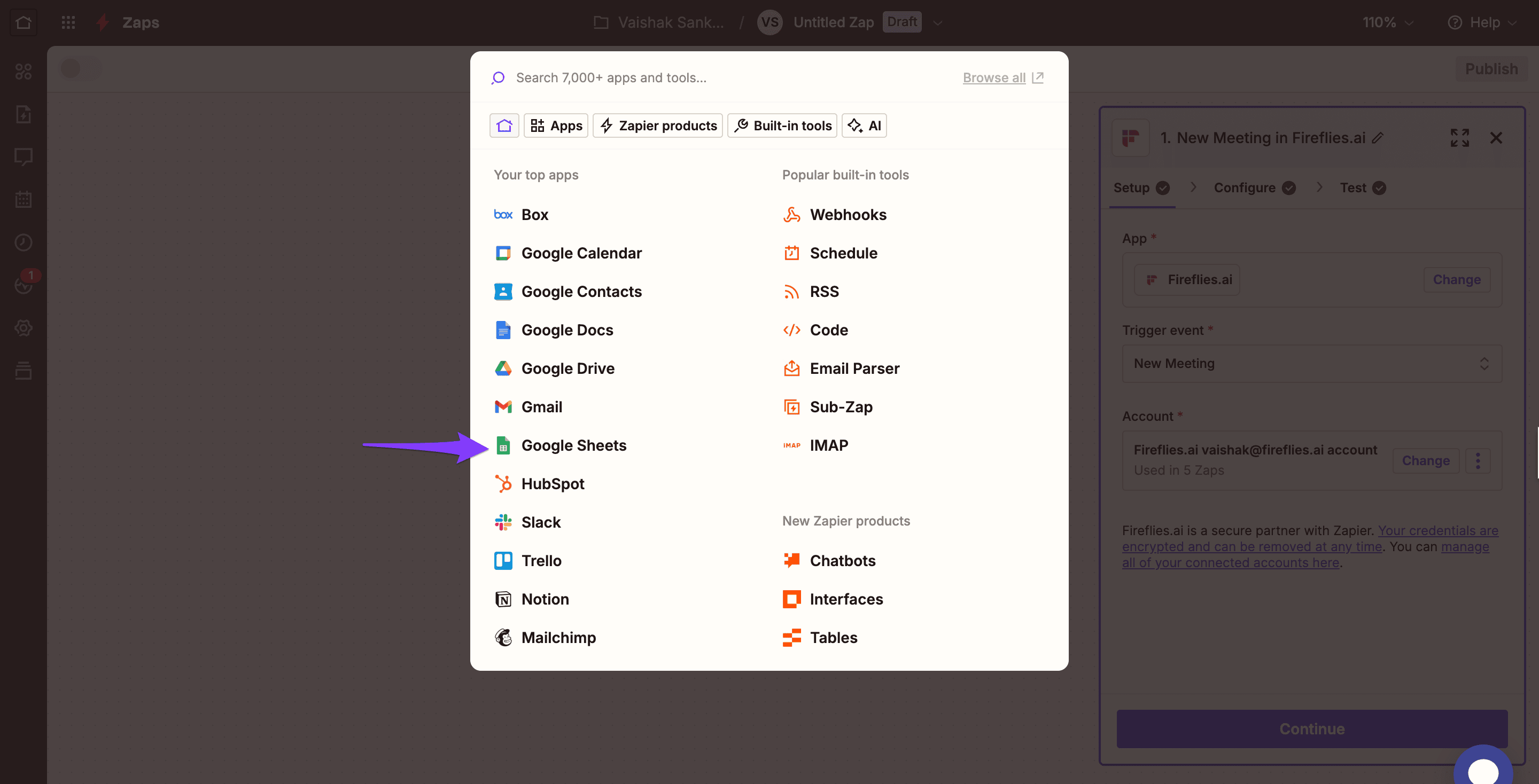Pick Google Docs from the list
1539x784 pixels.
tap(553, 330)
